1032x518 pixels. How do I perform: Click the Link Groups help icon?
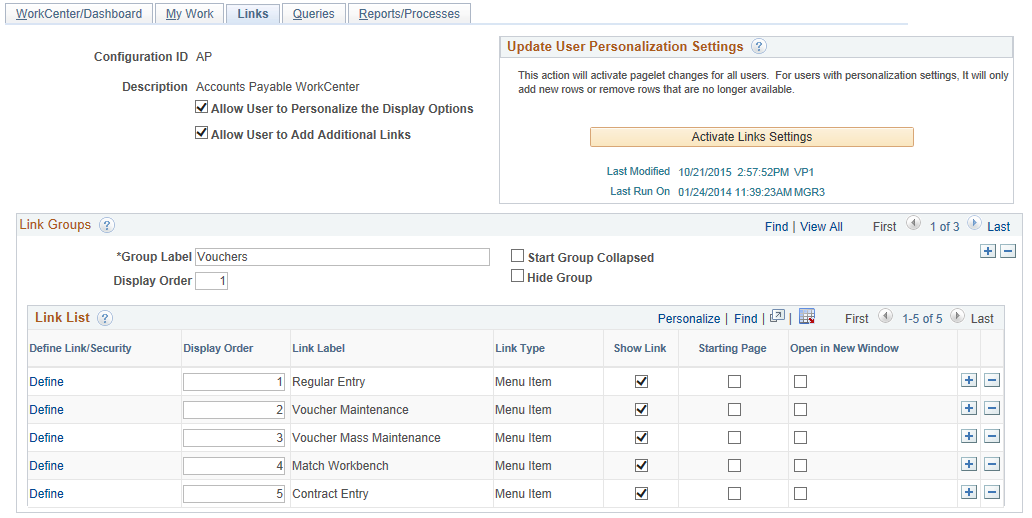coord(107,226)
